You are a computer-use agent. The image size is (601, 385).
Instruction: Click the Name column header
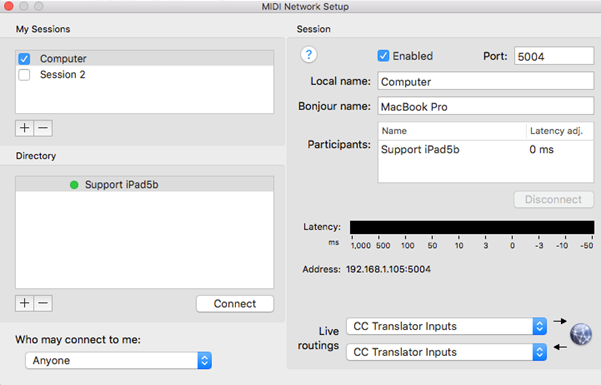pyautogui.click(x=452, y=131)
